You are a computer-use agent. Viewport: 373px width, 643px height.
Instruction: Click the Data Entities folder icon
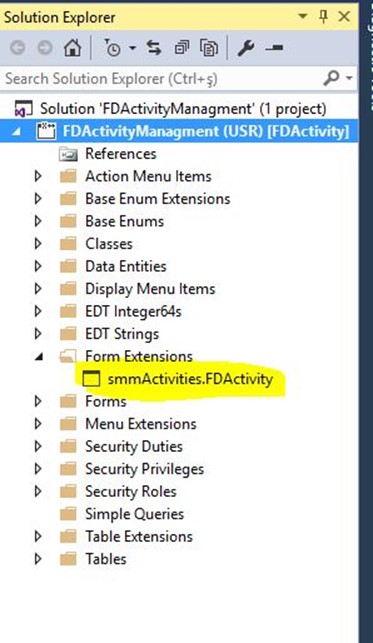pos(68,267)
